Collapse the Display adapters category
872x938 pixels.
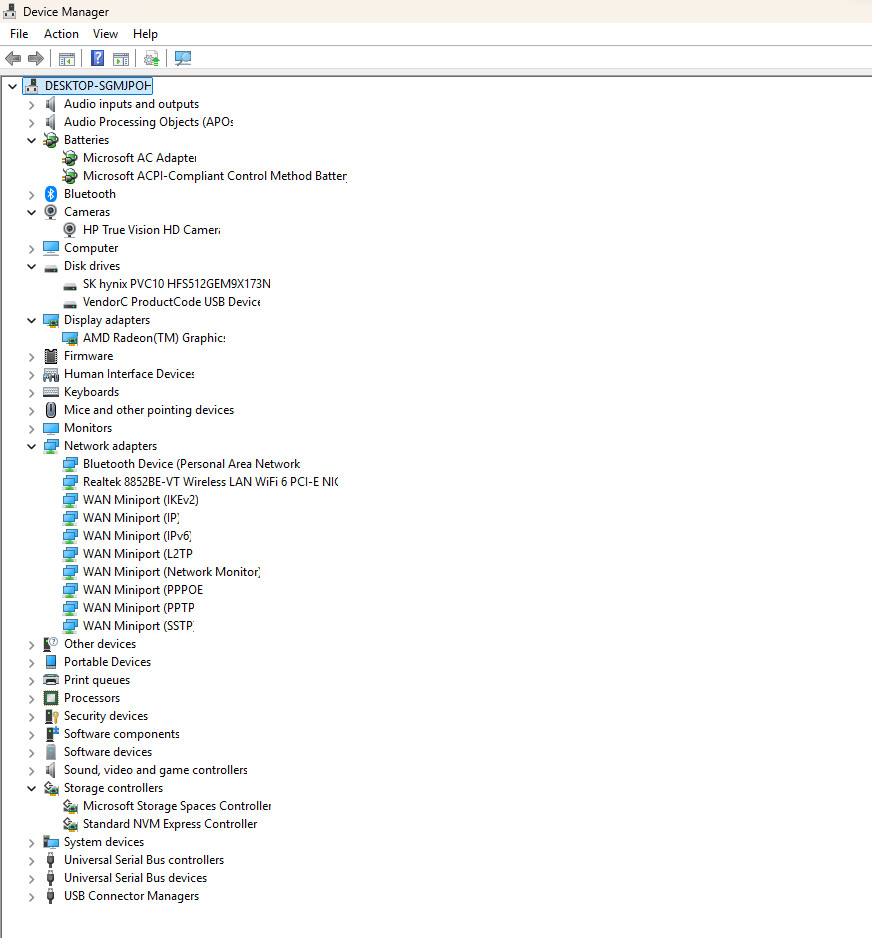pos(32,320)
